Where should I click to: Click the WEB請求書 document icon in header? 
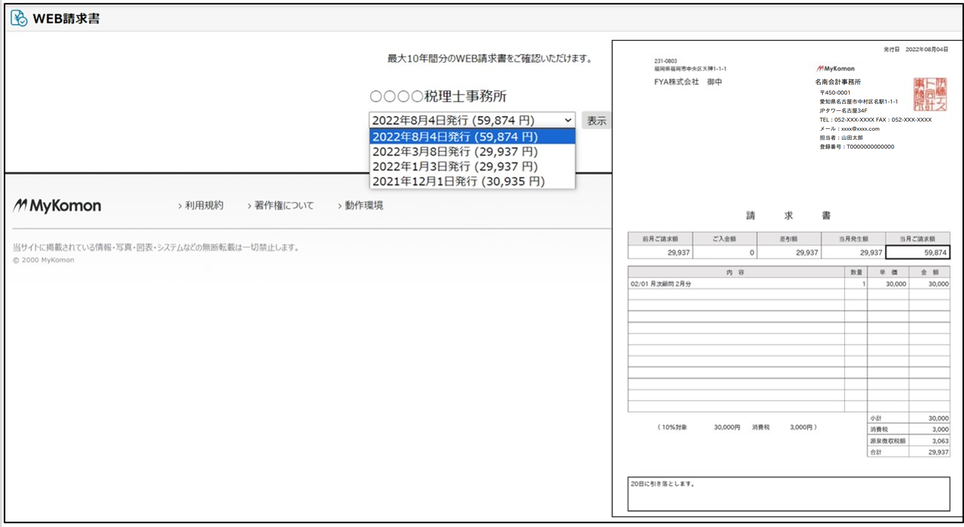[x=19, y=18]
